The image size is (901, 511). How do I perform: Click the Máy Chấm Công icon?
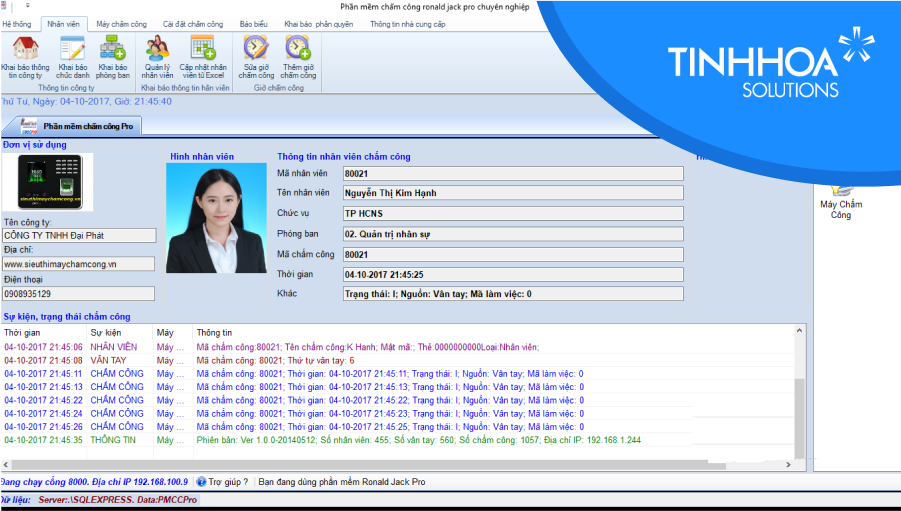[x=841, y=202]
